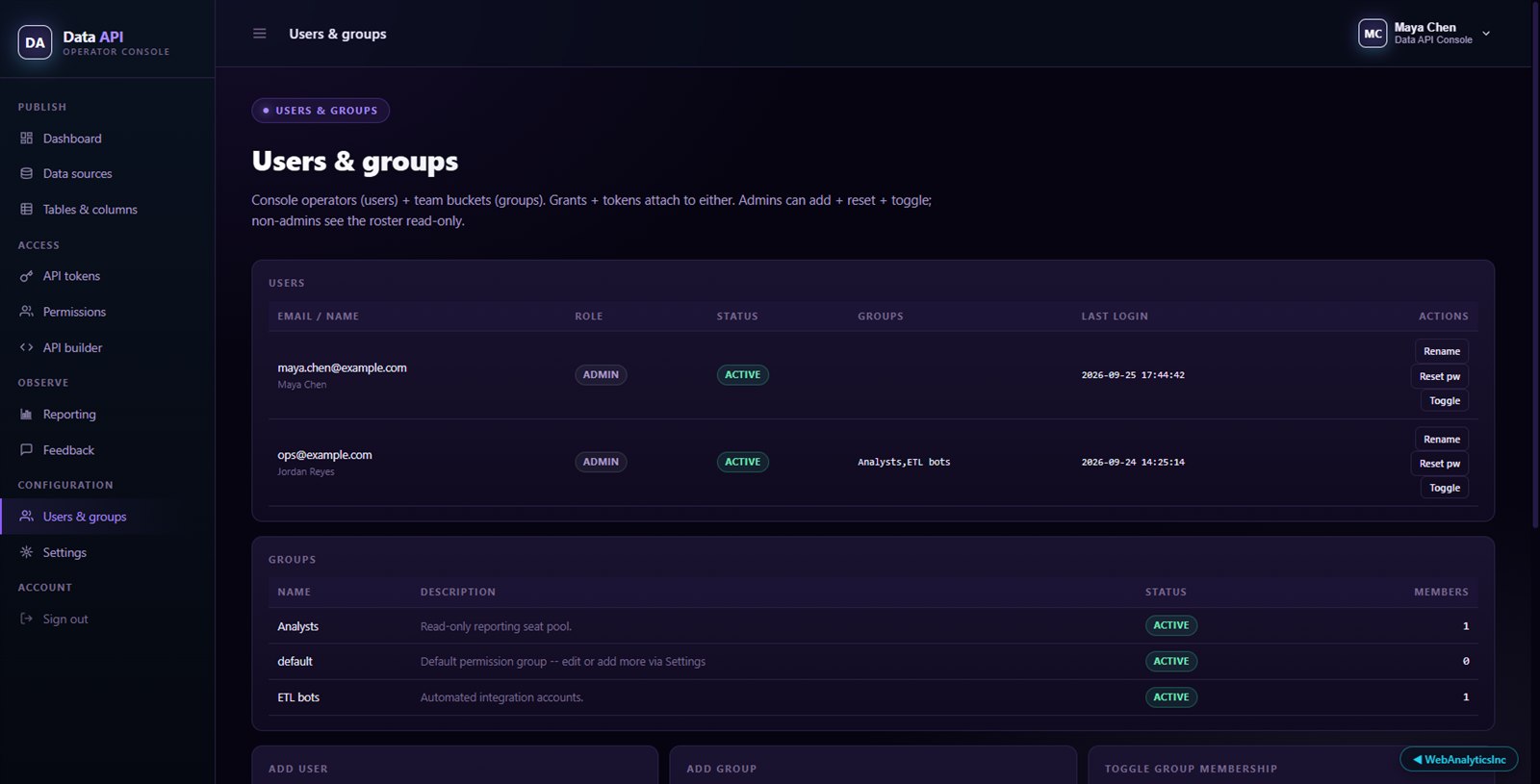This screenshot has width=1540, height=784.
Task: Click the ops@example.com email text
Action: click(x=324, y=455)
